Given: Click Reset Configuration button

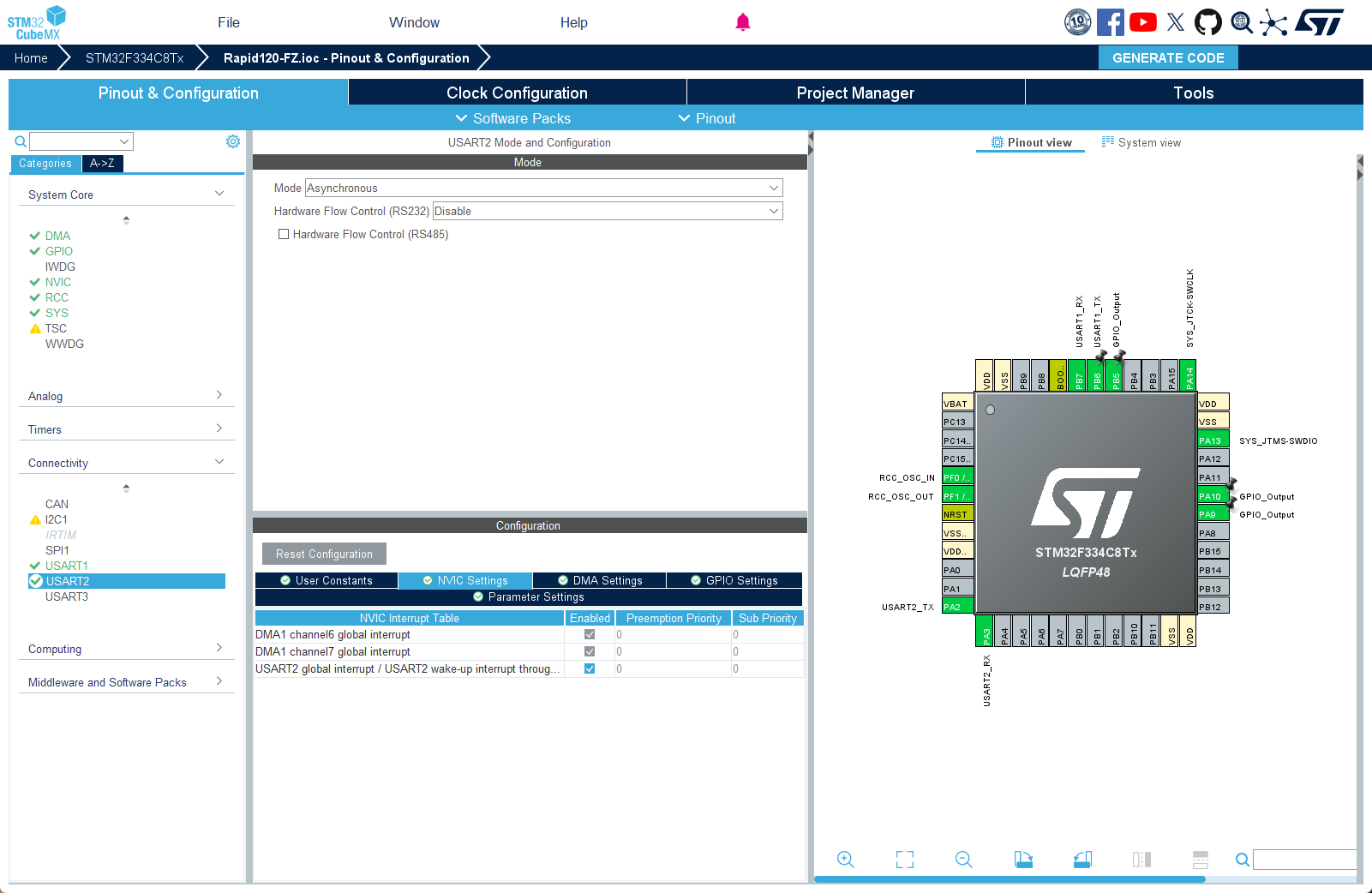Looking at the screenshot, I should click(x=324, y=554).
